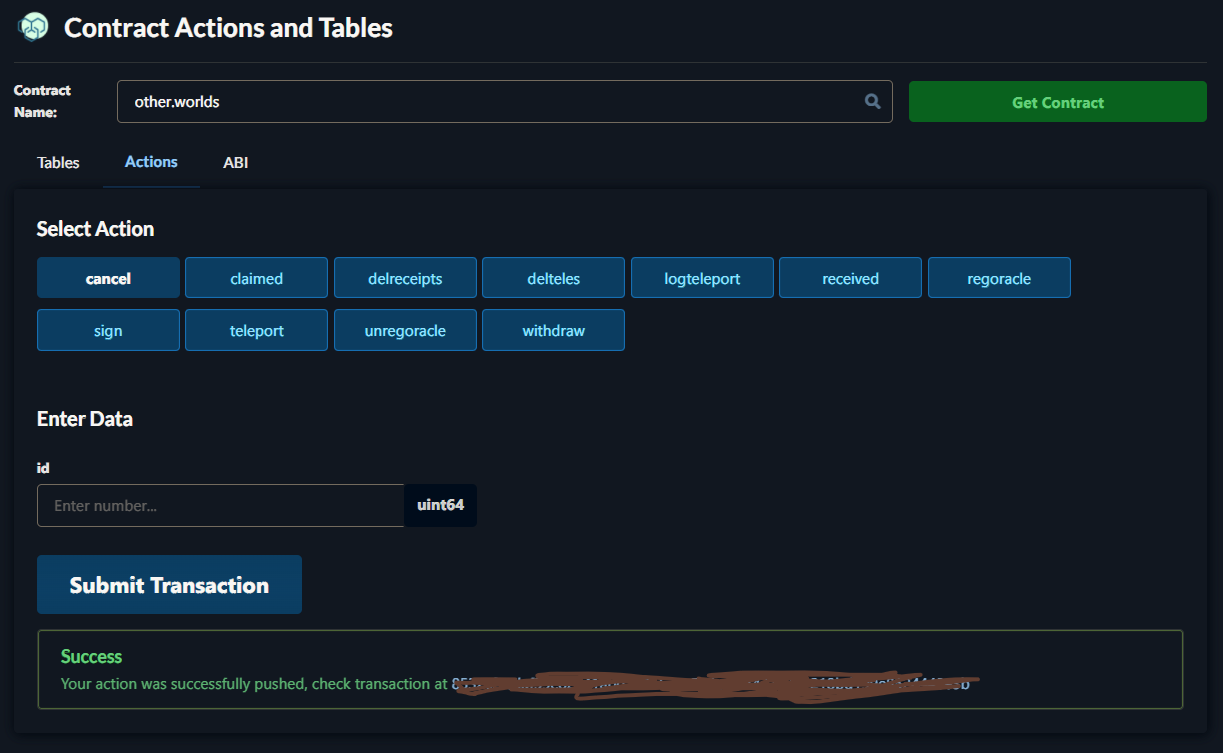The image size is (1223, 753).
Task: Select the withdraw action
Action: (553, 330)
